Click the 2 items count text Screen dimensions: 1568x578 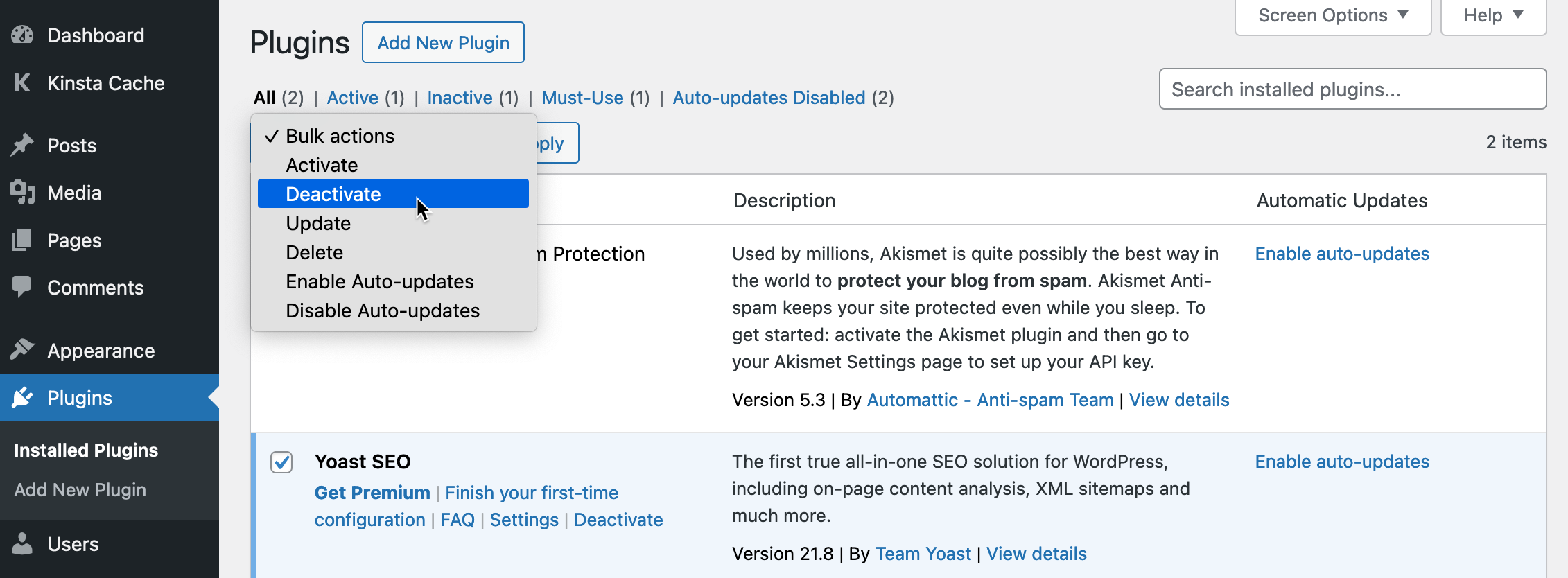coord(1516,142)
